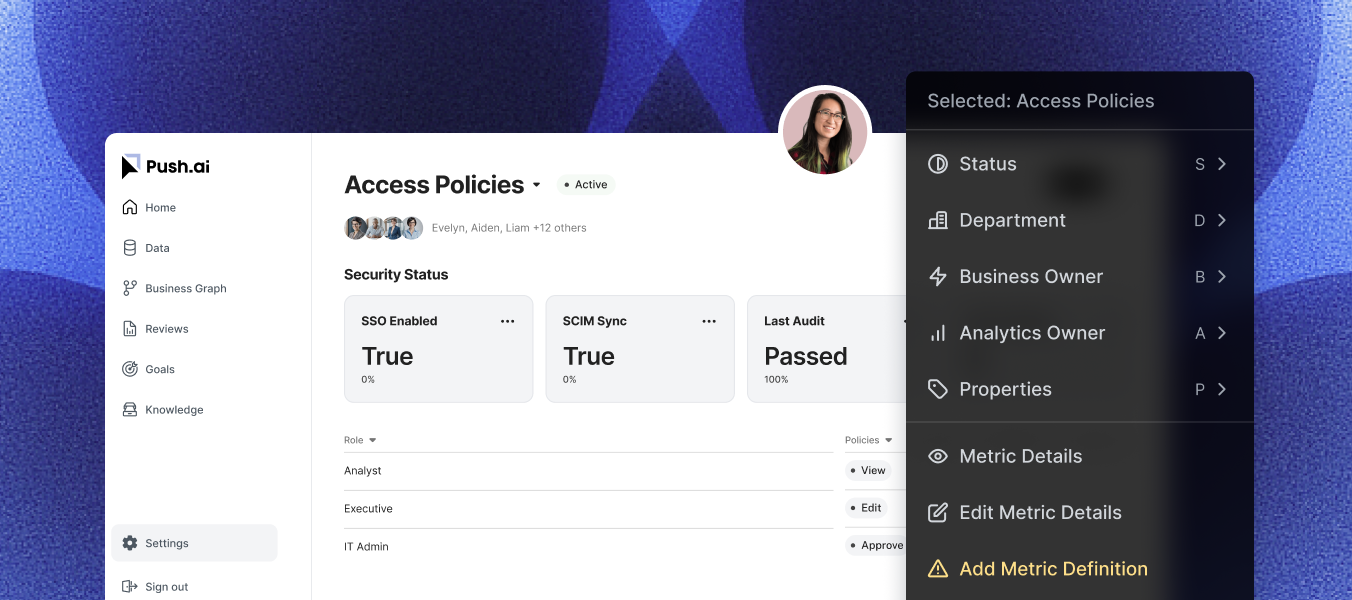Click the View policy badge for Analyst
The image size is (1352, 600).
click(868, 470)
